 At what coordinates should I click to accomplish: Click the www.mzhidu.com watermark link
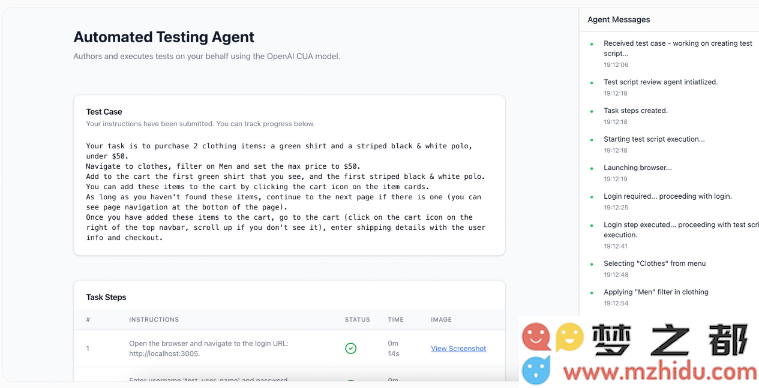tap(661, 372)
